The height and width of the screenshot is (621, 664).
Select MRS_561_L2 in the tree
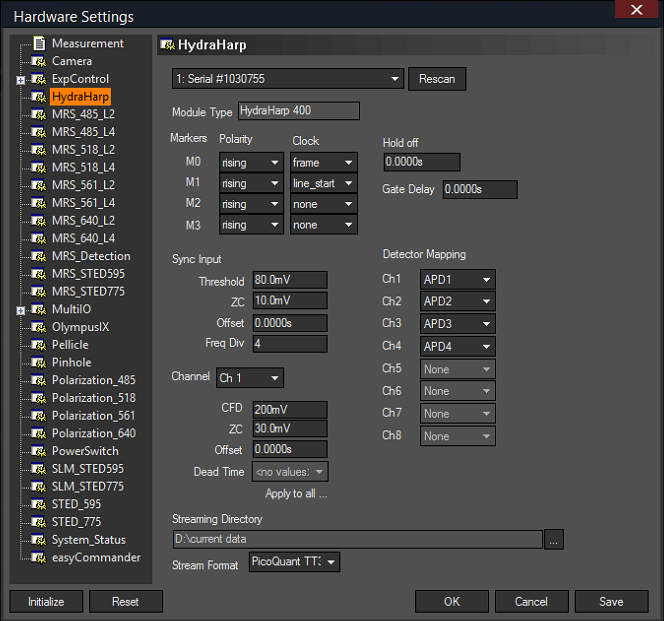(83, 186)
